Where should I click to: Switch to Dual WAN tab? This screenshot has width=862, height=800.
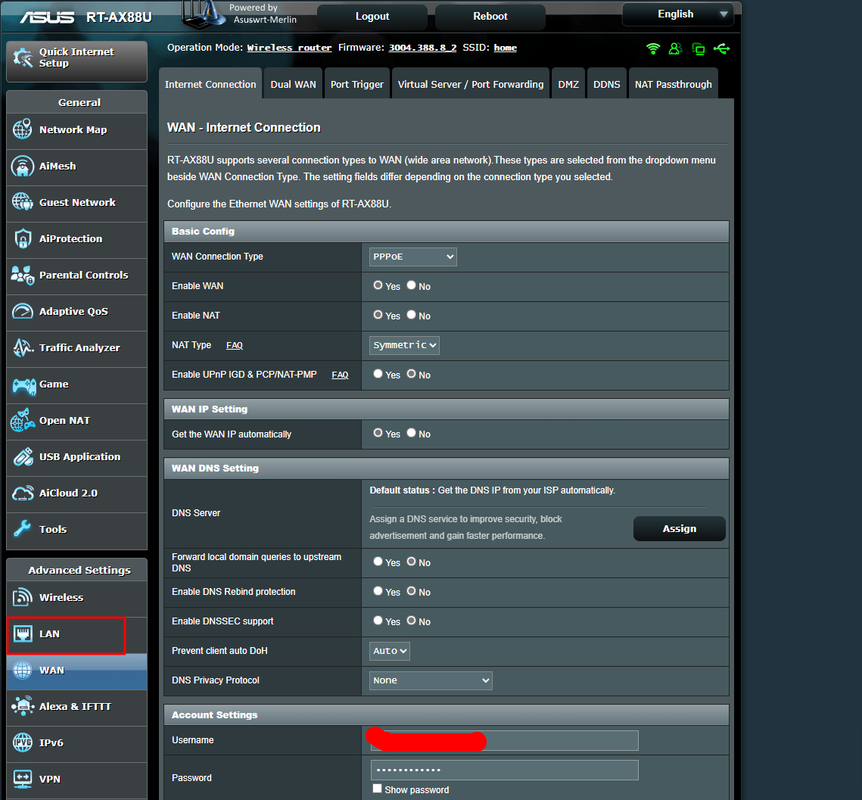click(x=293, y=84)
